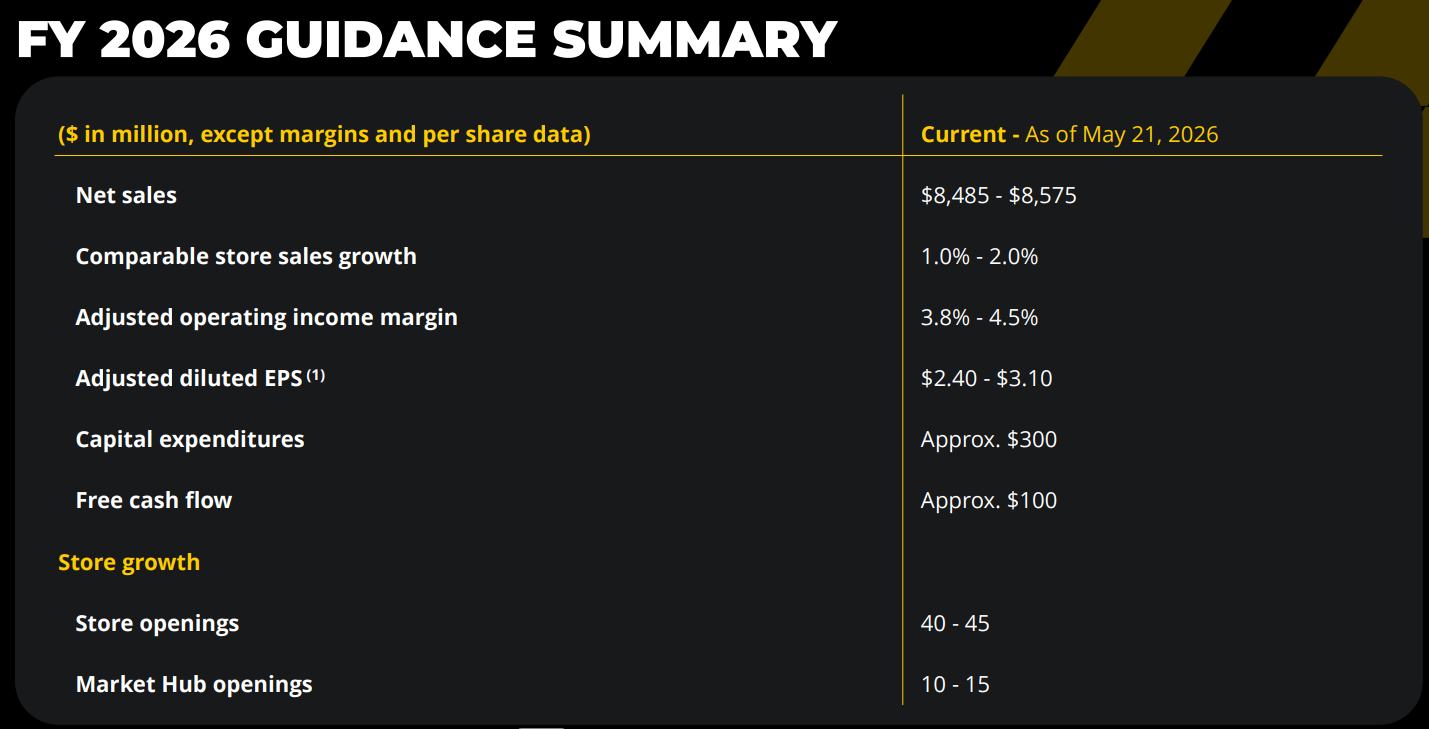Click the 3.8% - 4.5% margin value
The height and width of the screenshot is (729, 1429).
[980, 317]
